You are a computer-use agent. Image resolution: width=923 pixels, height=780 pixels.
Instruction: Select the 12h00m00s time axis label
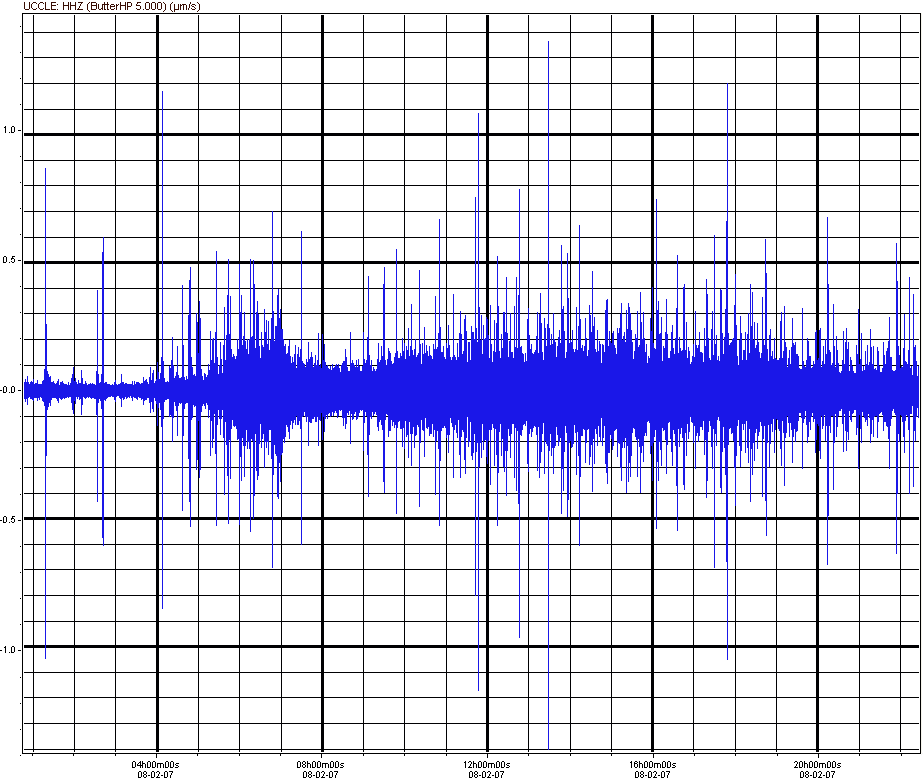(x=487, y=764)
